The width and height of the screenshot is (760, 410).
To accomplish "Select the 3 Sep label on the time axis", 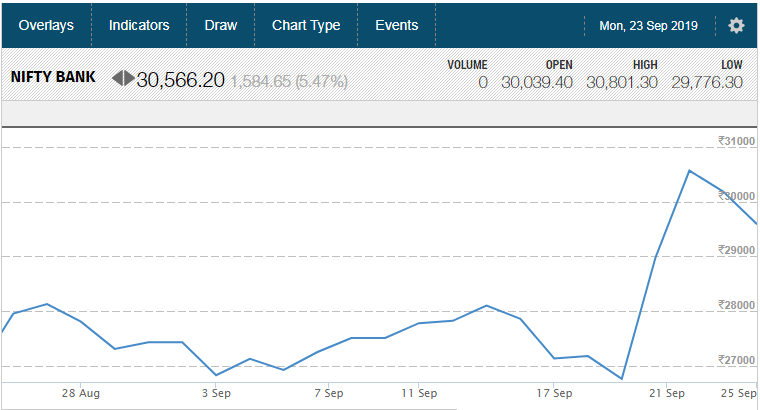I will [x=216, y=393].
